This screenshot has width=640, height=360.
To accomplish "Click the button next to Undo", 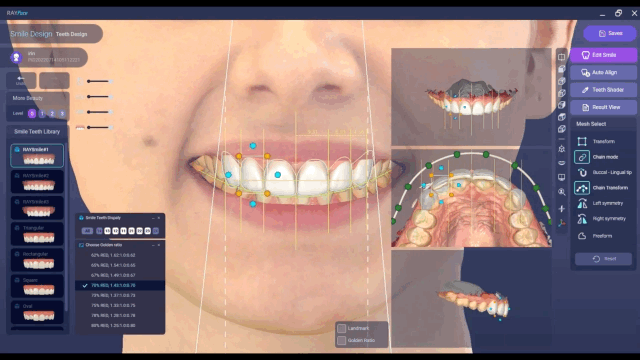I will click(x=54, y=80).
